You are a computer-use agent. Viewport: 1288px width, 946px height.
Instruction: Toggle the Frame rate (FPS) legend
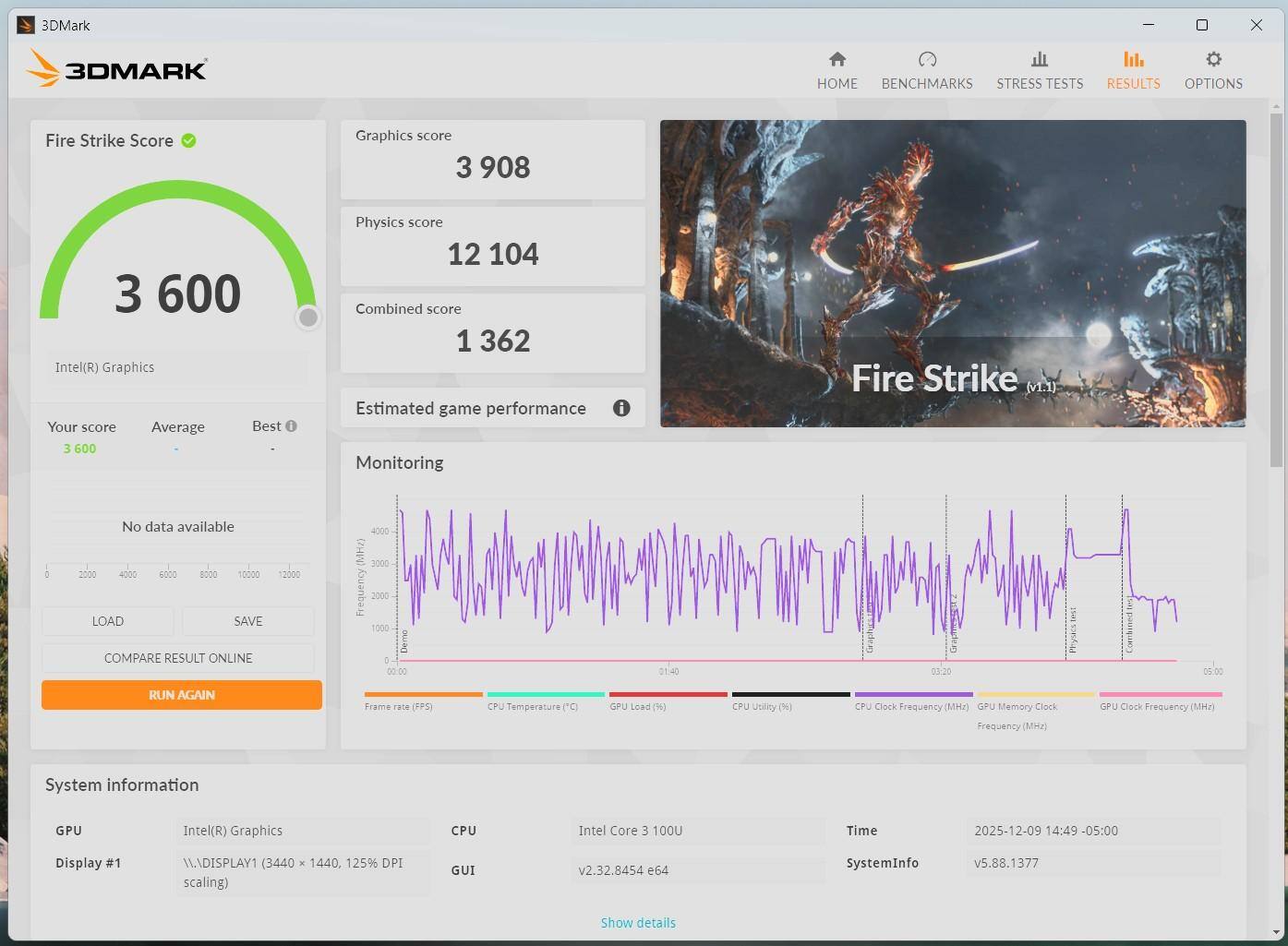(398, 706)
